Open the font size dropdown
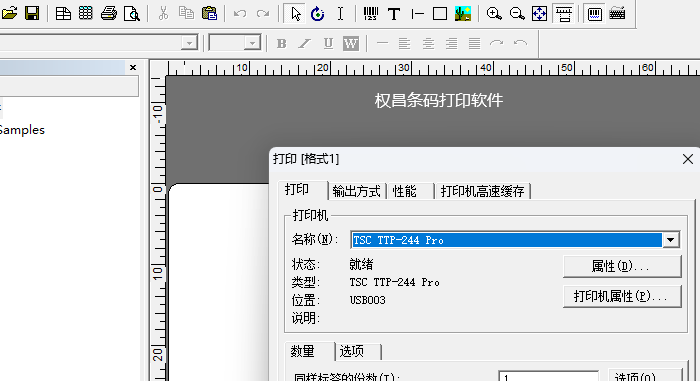700x381 pixels. pos(252,43)
